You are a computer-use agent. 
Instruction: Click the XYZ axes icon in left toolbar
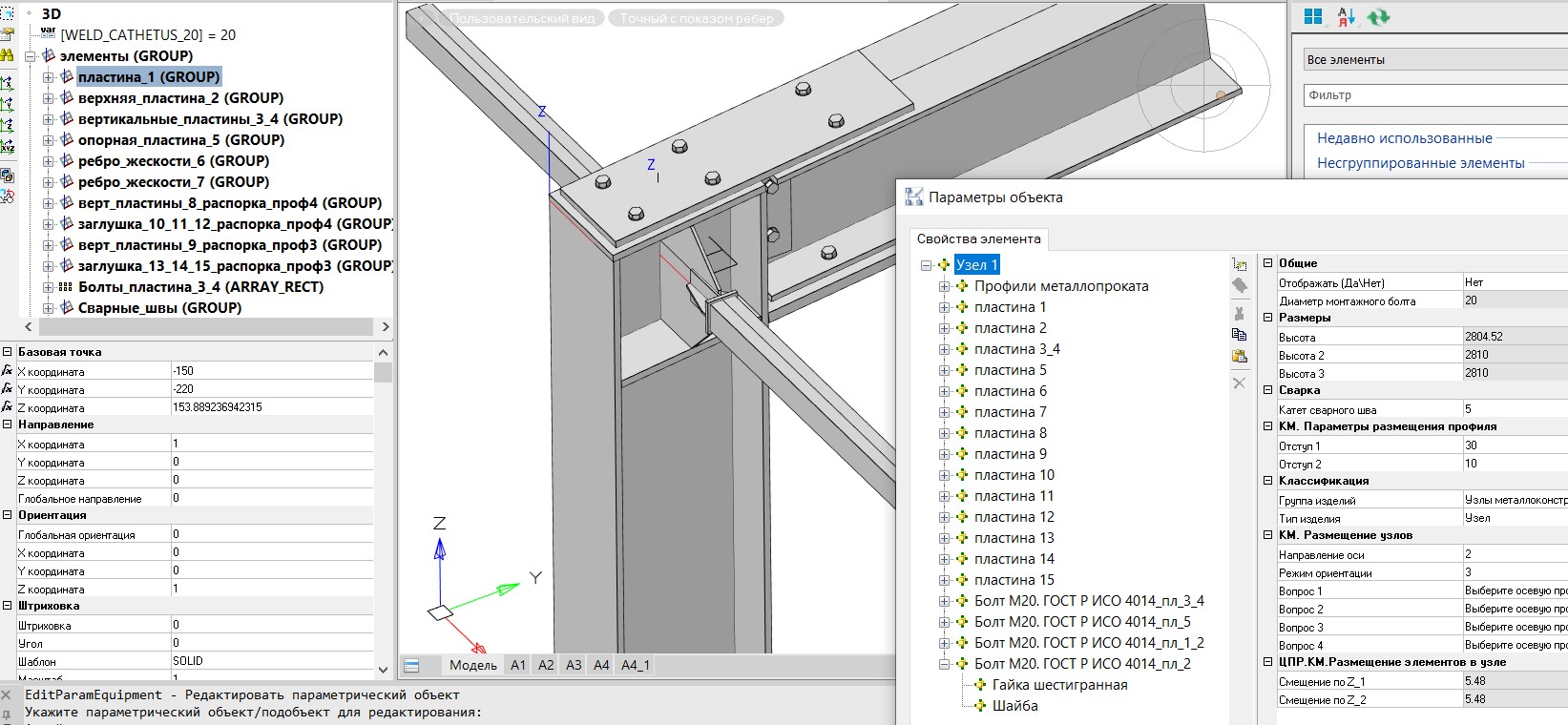(x=7, y=146)
